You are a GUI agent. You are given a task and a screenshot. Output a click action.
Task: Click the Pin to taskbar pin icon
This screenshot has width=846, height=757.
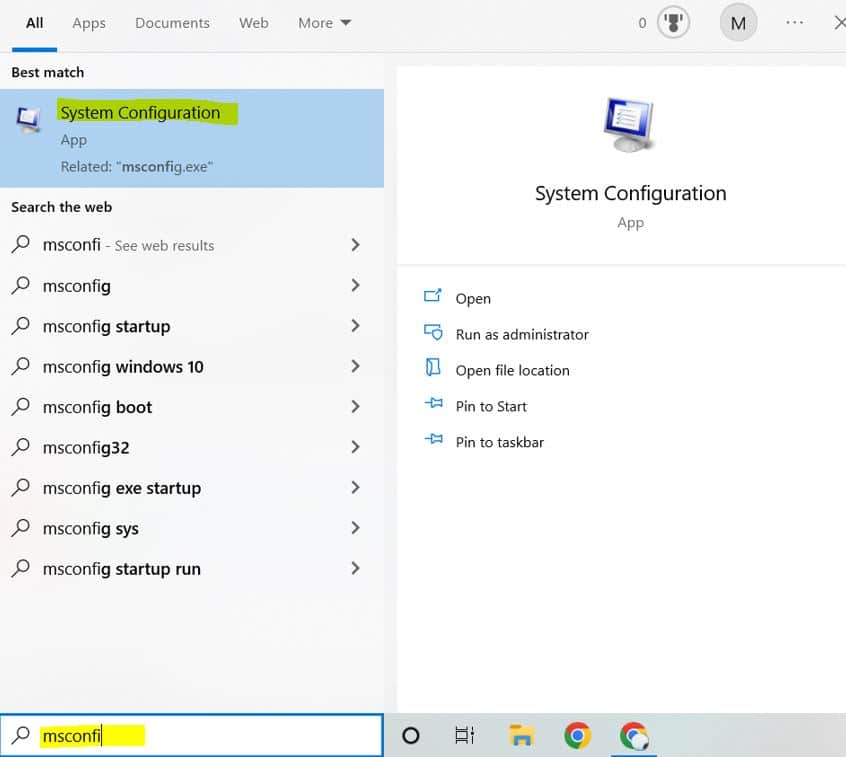click(433, 439)
